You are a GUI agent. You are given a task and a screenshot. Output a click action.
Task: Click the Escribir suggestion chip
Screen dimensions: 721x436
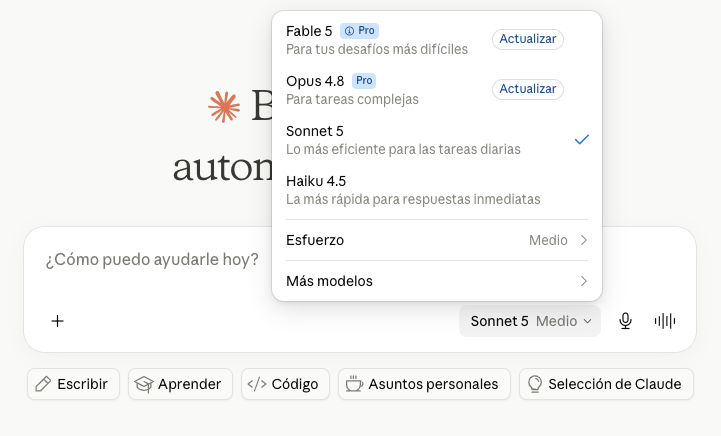74,384
